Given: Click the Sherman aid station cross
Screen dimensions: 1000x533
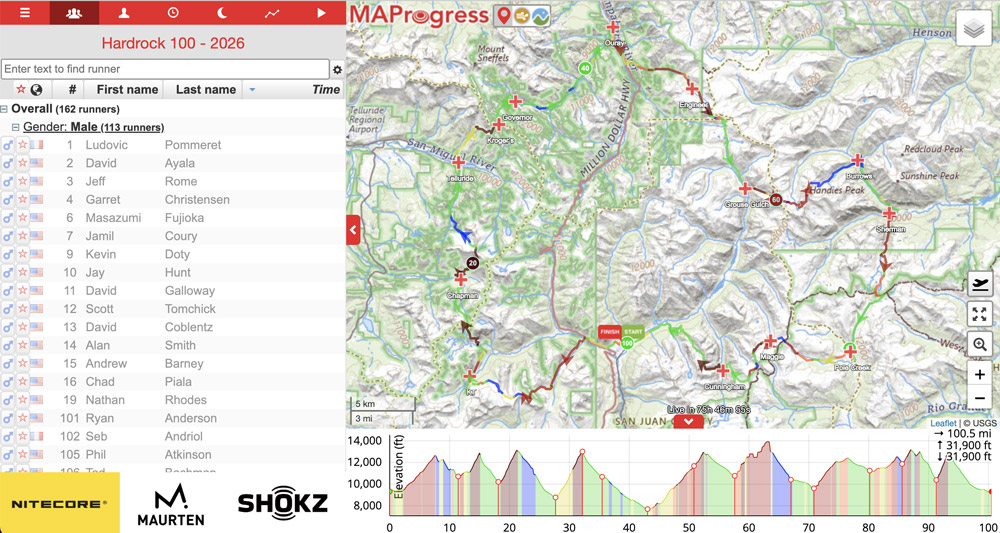Looking at the screenshot, I should tap(889, 214).
